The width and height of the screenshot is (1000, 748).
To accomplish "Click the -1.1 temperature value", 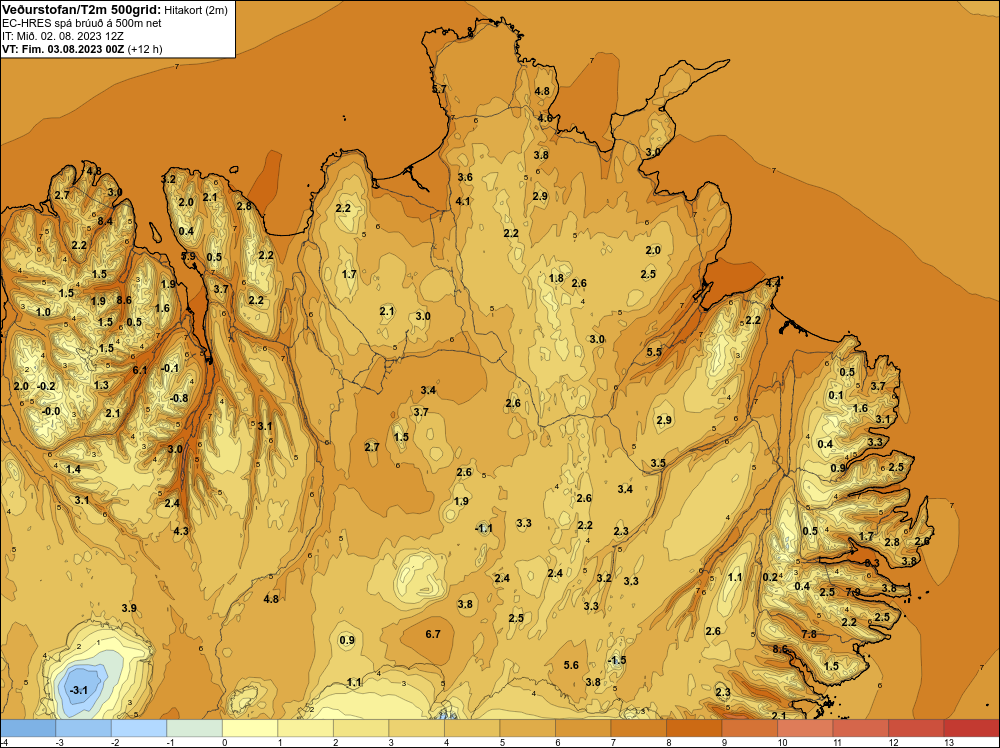I will click(x=484, y=528).
